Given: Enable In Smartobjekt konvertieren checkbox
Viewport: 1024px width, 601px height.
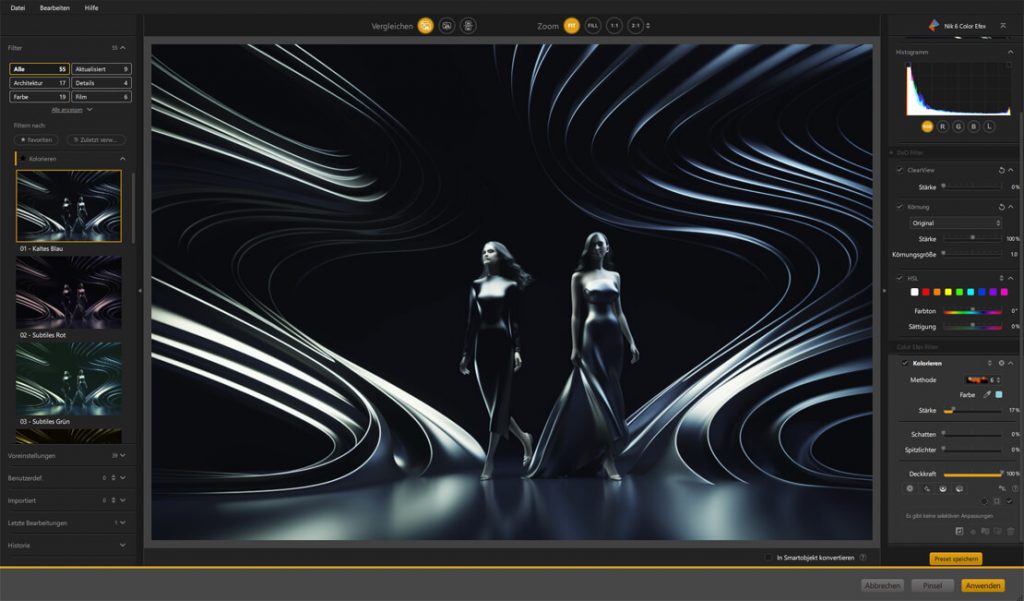Looking at the screenshot, I should [x=768, y=557].
